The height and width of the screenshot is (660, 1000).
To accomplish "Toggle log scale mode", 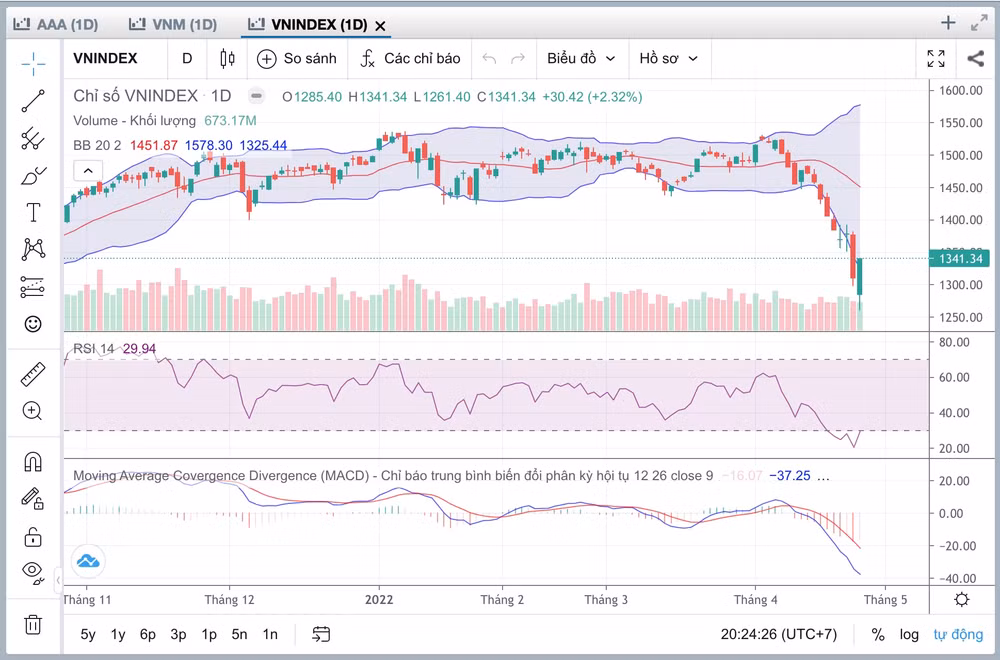I will pyautogui.click(x=909, y=634).
